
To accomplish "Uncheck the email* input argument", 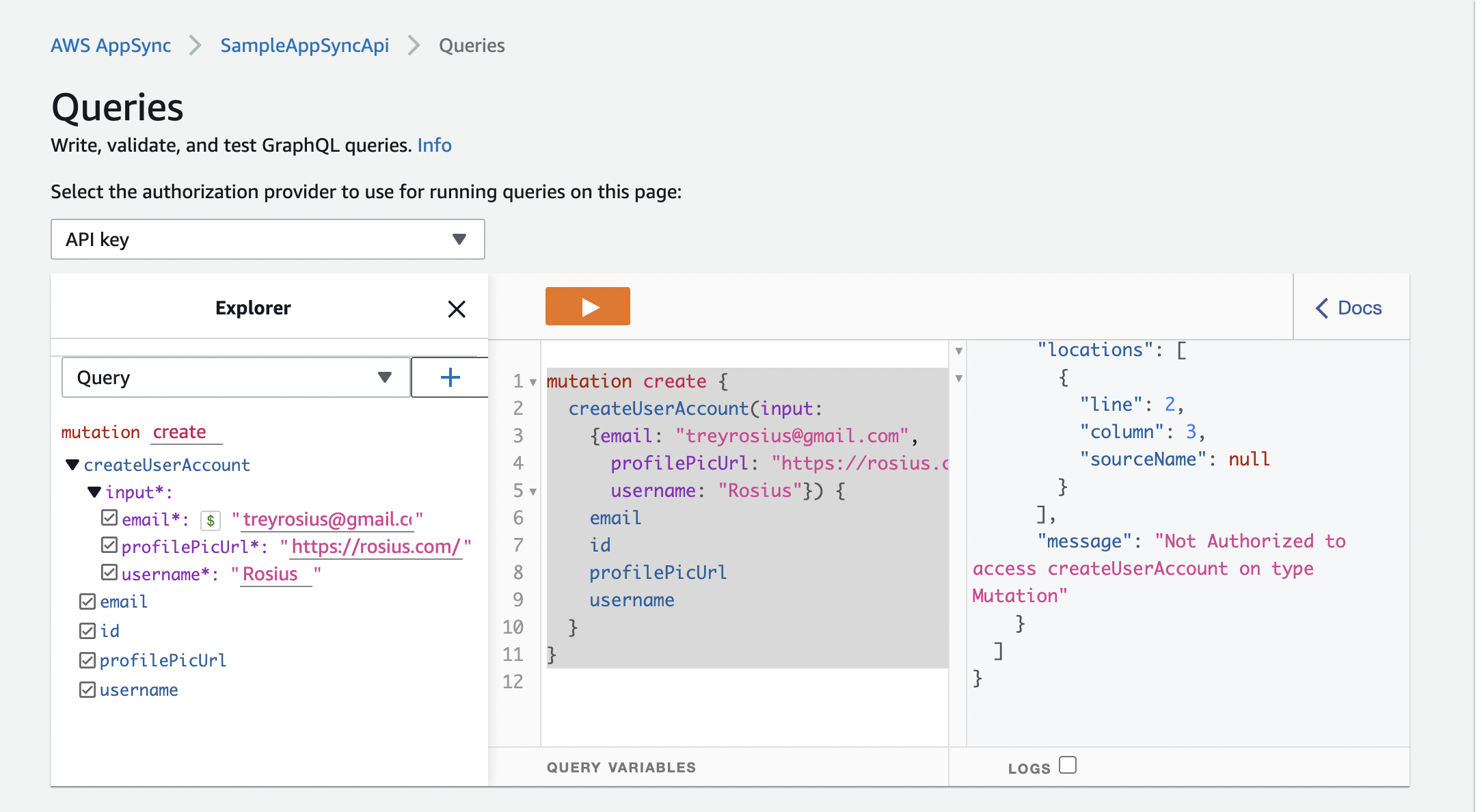I will coord(109,517).
